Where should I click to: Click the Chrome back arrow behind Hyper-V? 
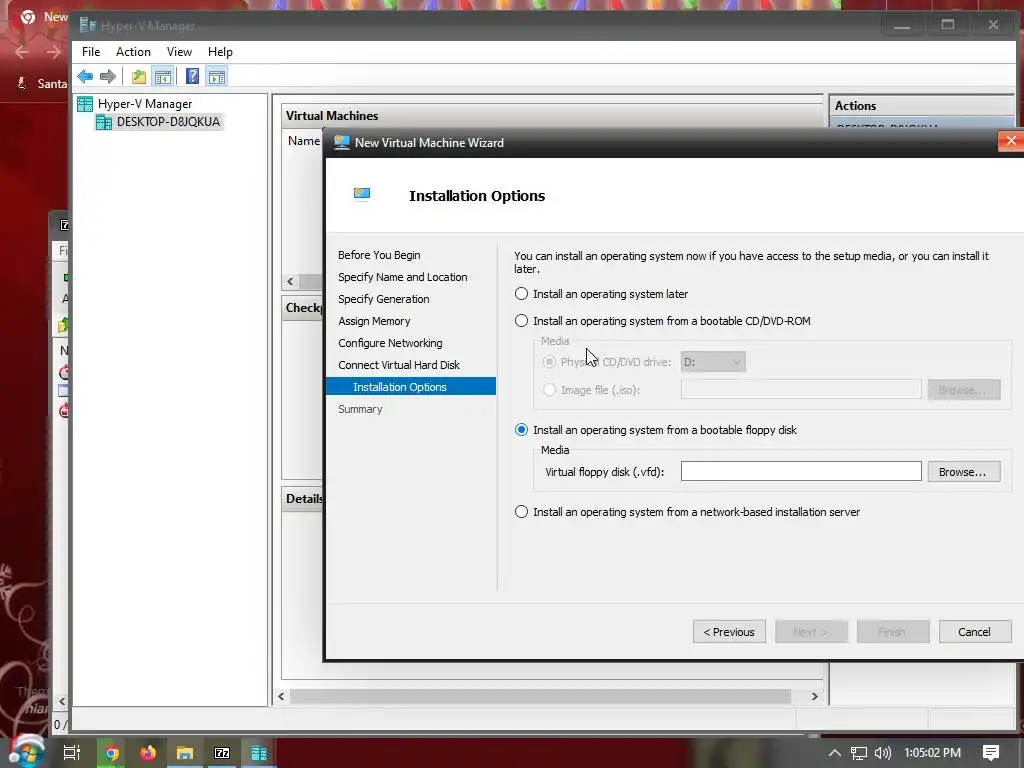(x=22, y=52)
